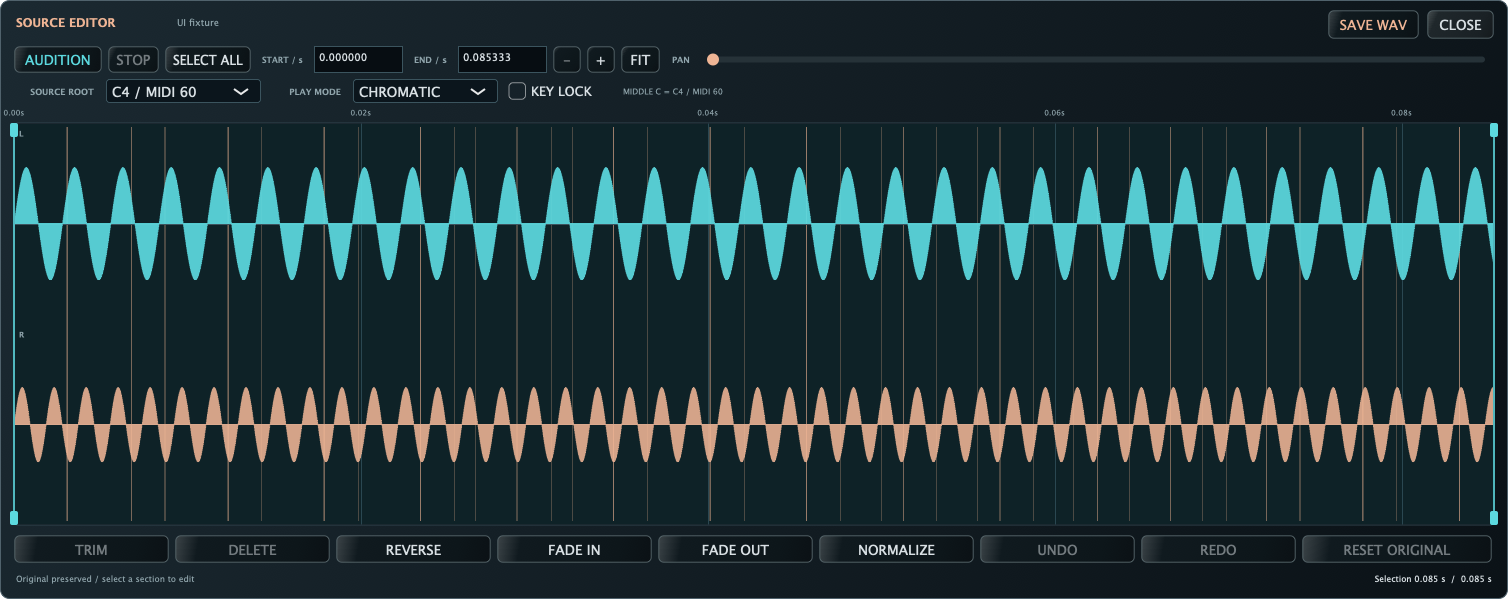This screenshot has width=1508, height=599.
Task: Click the top handle of the left selection marker
Action: 14,130
